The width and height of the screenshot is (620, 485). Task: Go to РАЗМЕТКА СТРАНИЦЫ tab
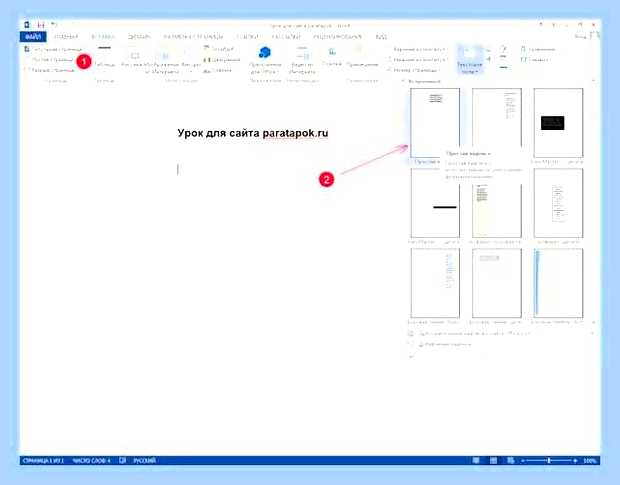[x=193, y=37]
